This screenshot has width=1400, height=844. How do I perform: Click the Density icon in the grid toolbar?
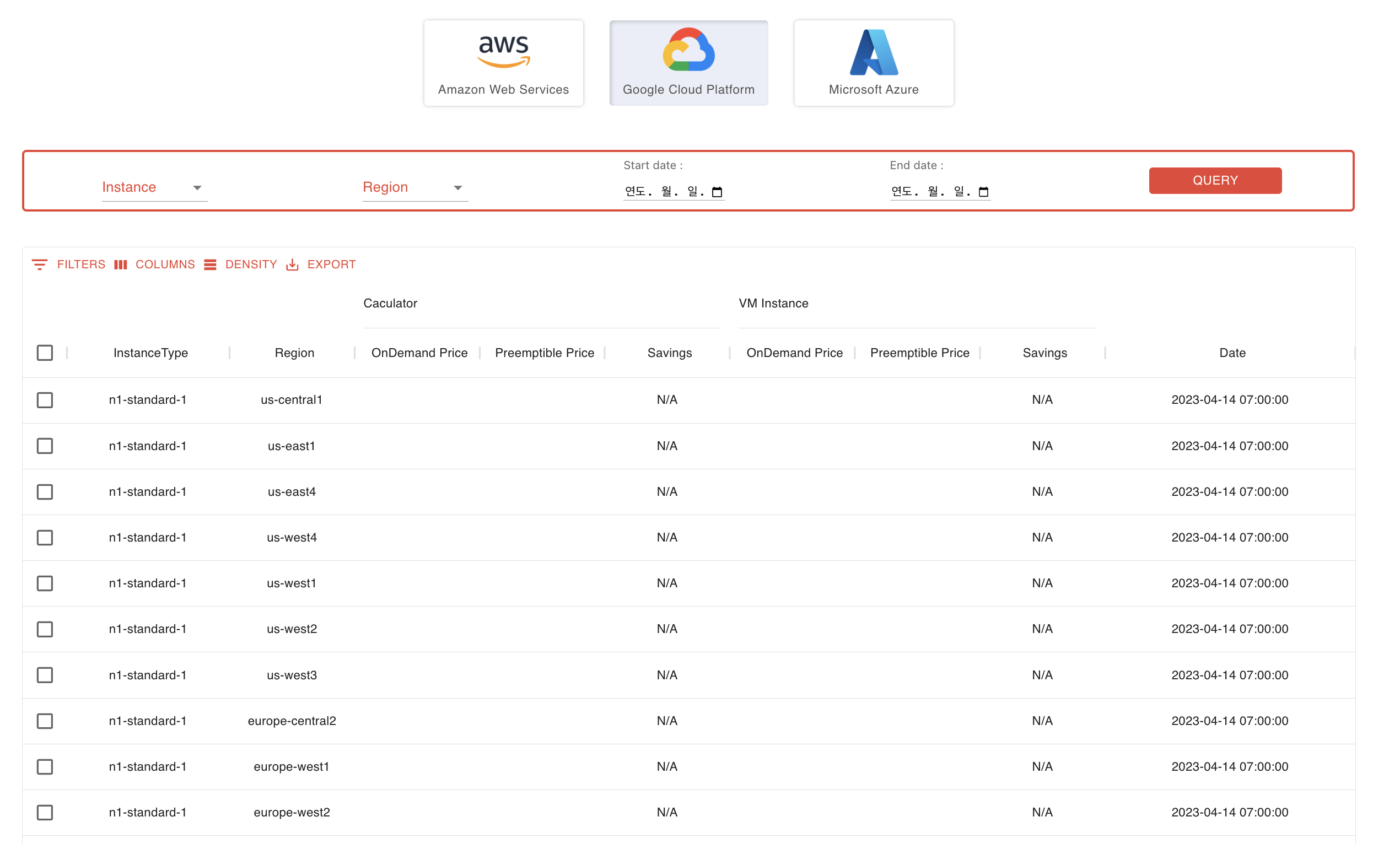coord(211,264)
